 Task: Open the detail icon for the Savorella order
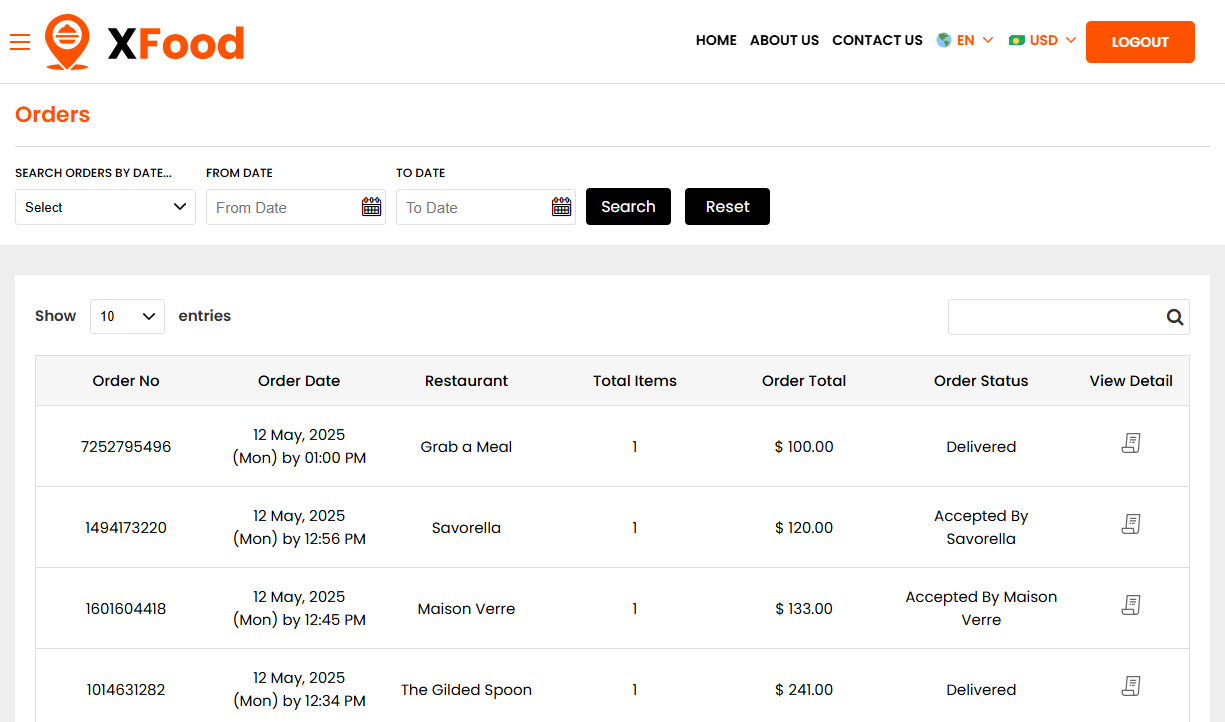pyautogui.click(x=1131, y=523)
